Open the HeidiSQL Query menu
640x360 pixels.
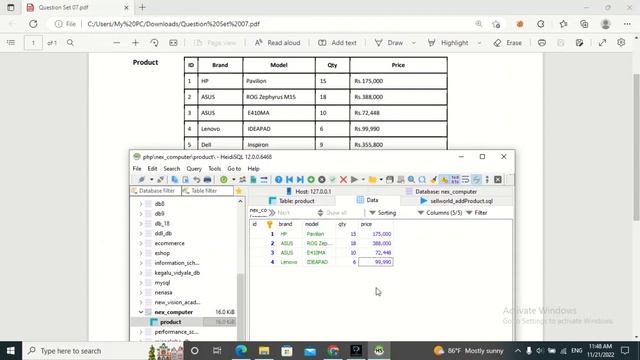coord(194,169)
